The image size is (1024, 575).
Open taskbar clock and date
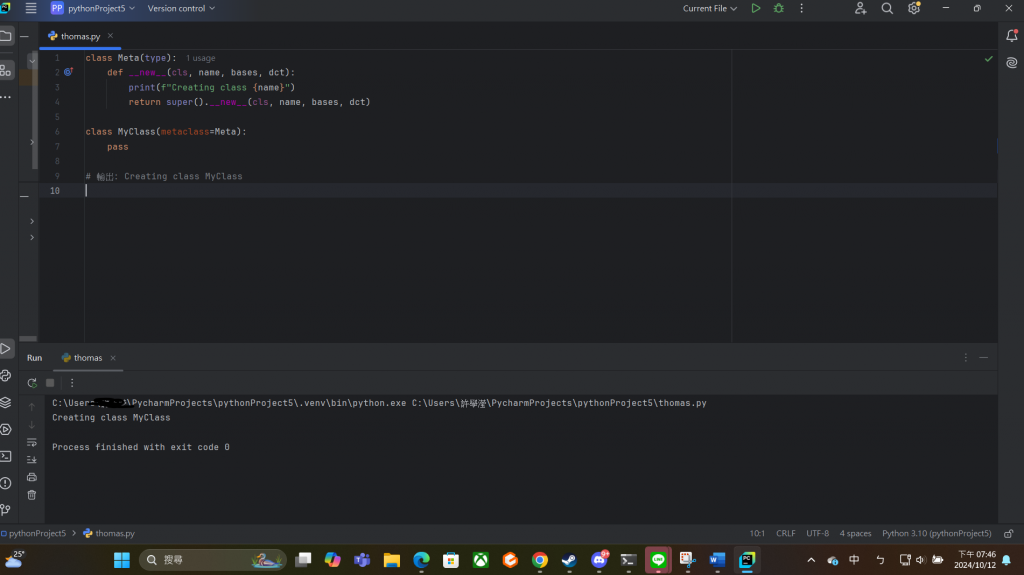975,560
